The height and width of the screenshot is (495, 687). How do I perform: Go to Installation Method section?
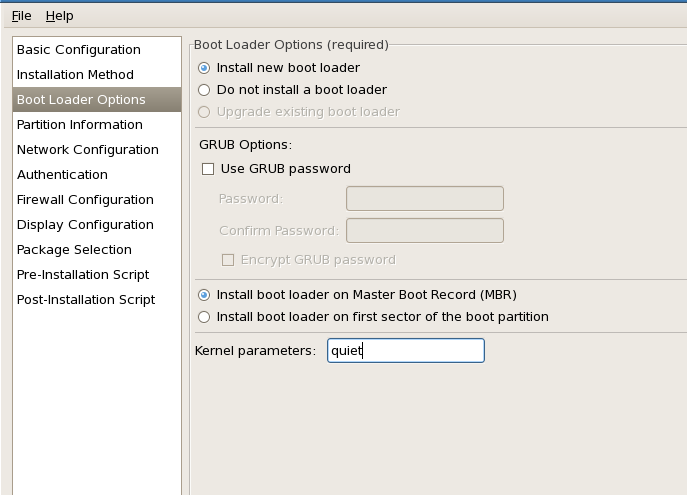point(75,75)
